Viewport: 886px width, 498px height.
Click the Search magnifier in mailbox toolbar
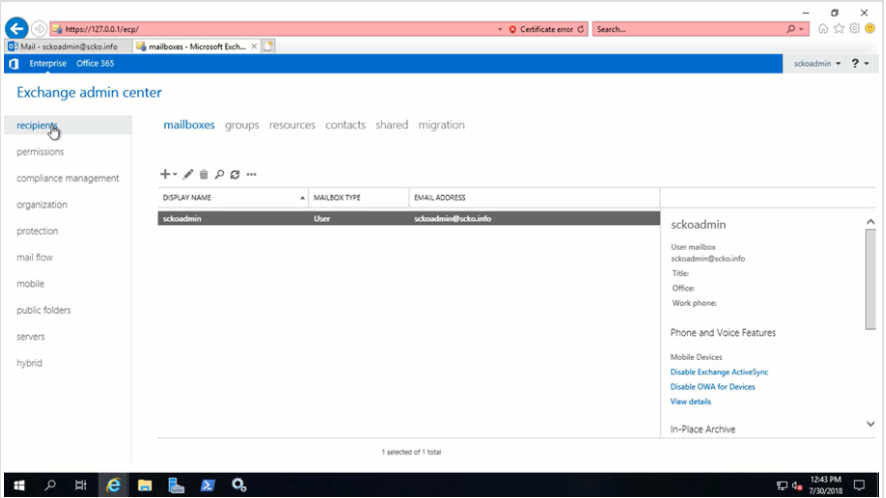(219, 174)
